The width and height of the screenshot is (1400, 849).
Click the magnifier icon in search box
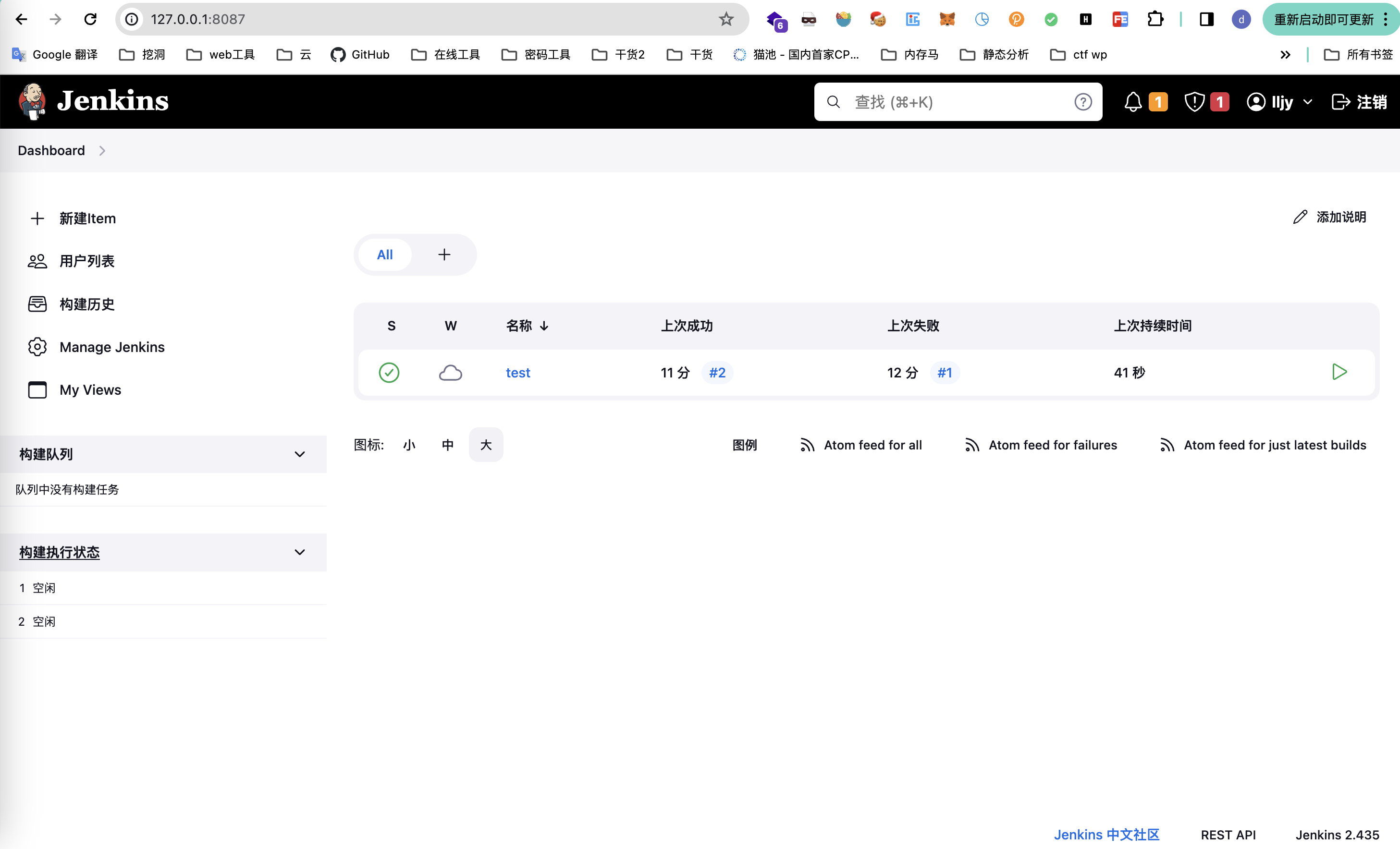(x=833, y=102)
